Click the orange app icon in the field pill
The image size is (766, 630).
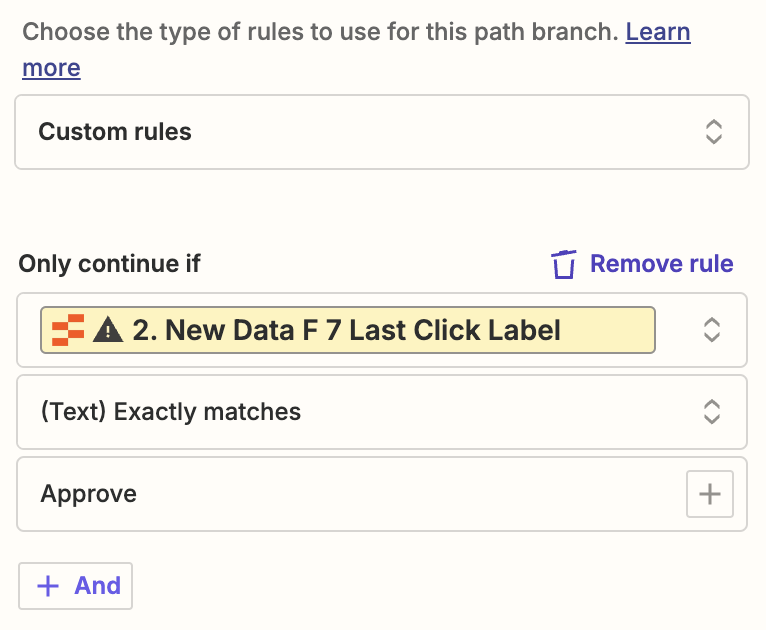click(68, 330)
